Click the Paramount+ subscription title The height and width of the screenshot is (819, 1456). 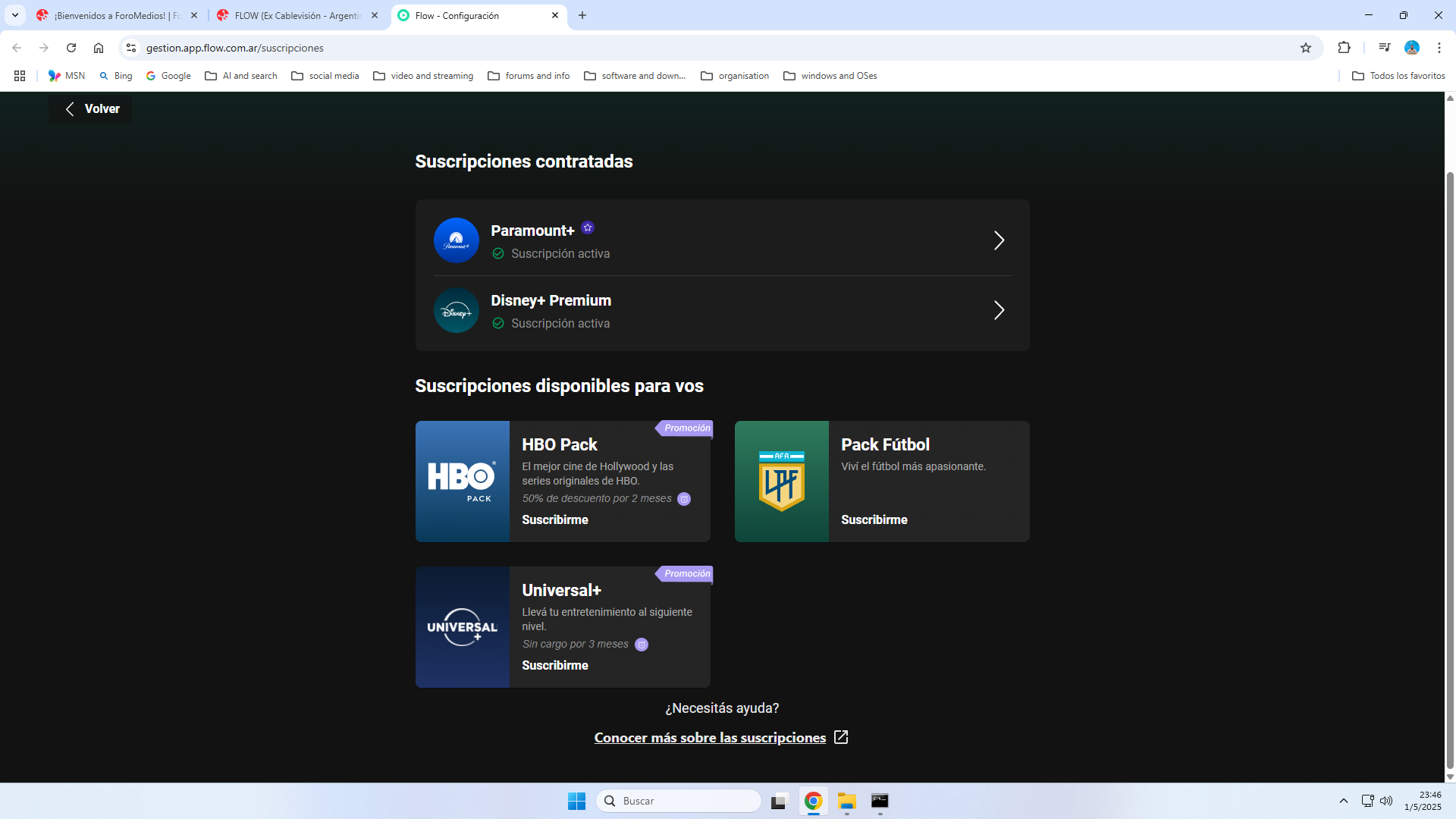[x=532, y=231]
